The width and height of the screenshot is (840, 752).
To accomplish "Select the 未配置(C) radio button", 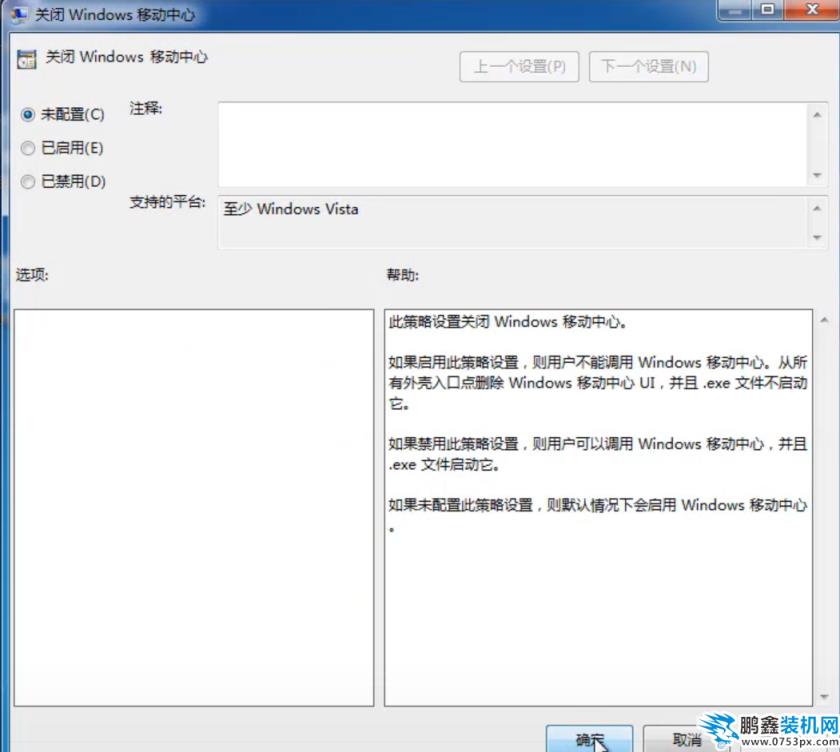I will [28, 115].
